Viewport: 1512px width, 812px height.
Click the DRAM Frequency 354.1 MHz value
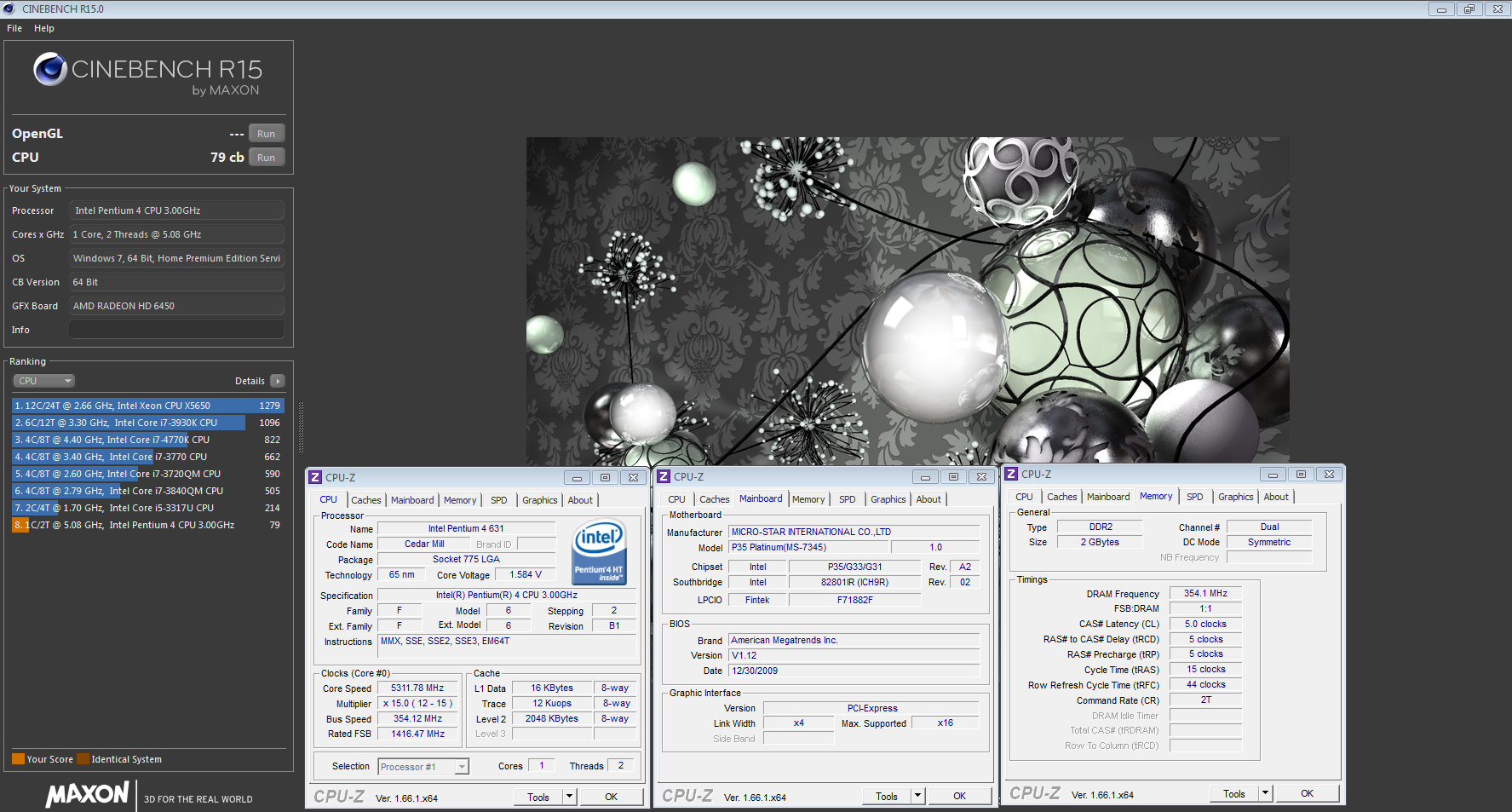(1205, 593)
